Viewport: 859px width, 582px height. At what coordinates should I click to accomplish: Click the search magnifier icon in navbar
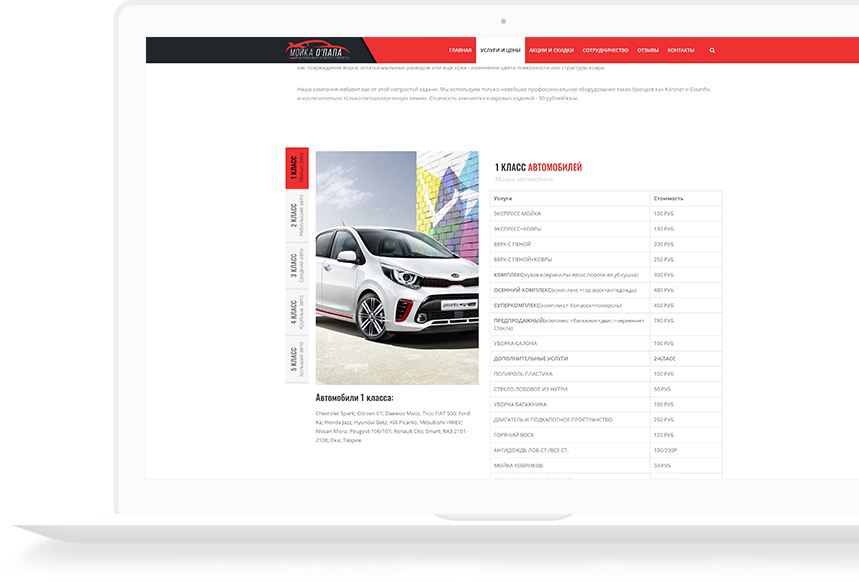[712, 50]
